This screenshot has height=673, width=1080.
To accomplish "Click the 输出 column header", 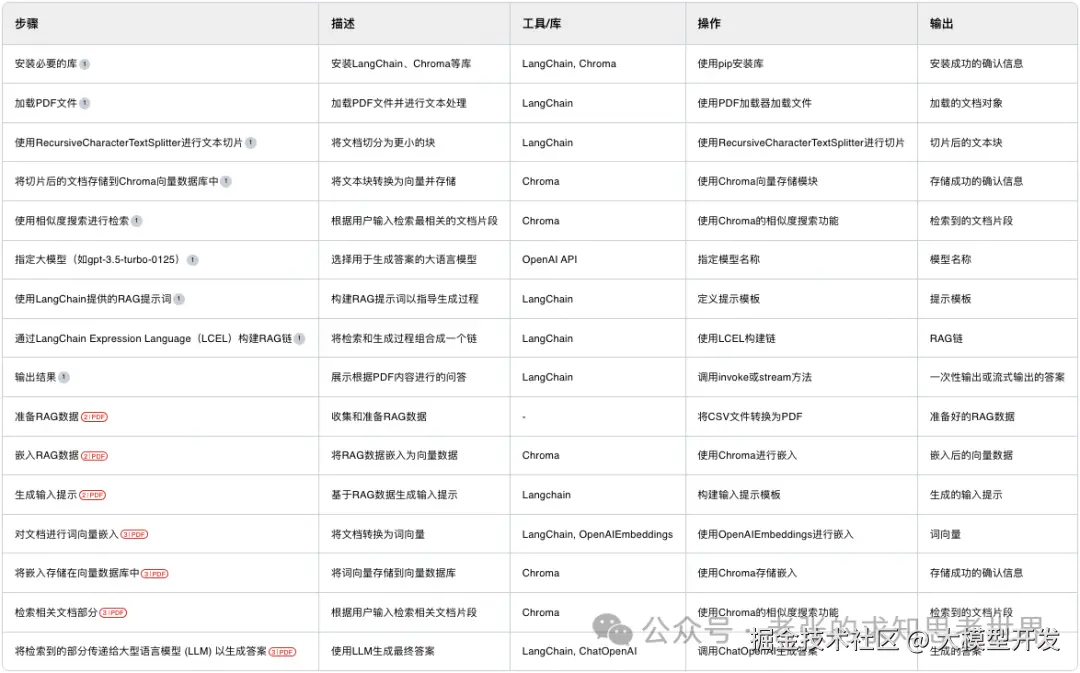I will [940, 23].
